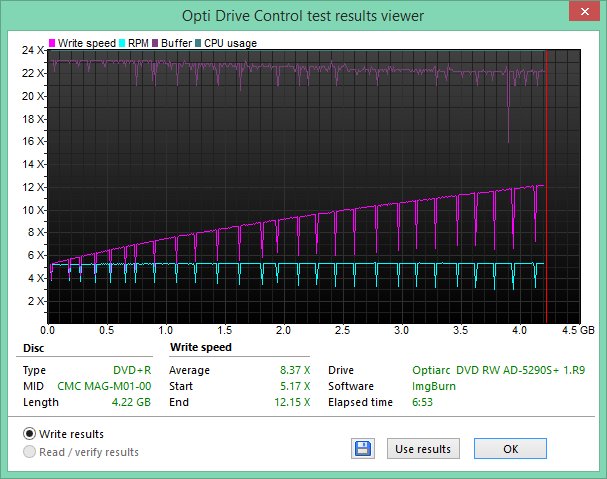Click the purple Buffer legend swatch
Image resolution: width=607 pixels, height=479 pixels.
pyautogui.click(x=154, y=44)
